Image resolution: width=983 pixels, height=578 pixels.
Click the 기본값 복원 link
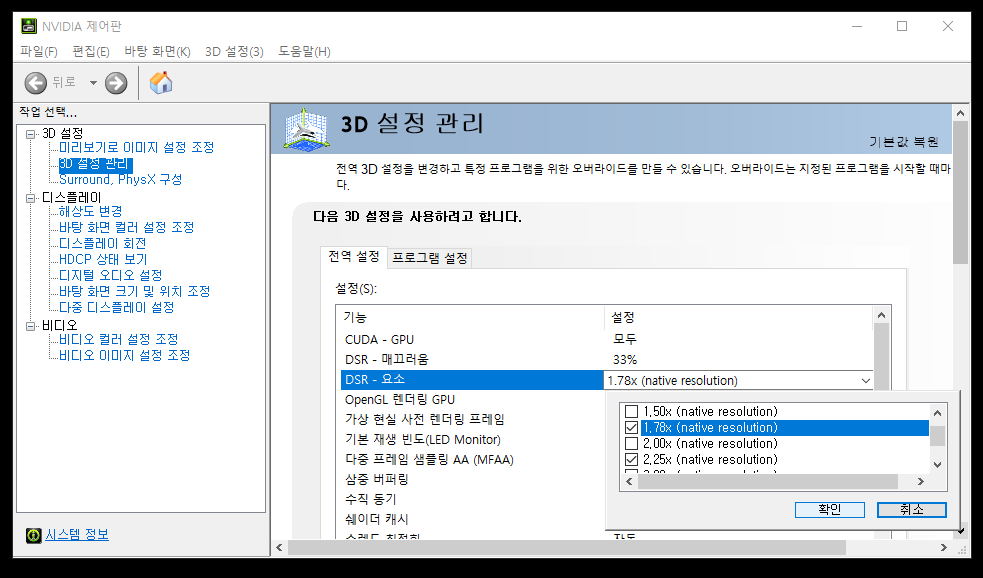coord(903,142)
